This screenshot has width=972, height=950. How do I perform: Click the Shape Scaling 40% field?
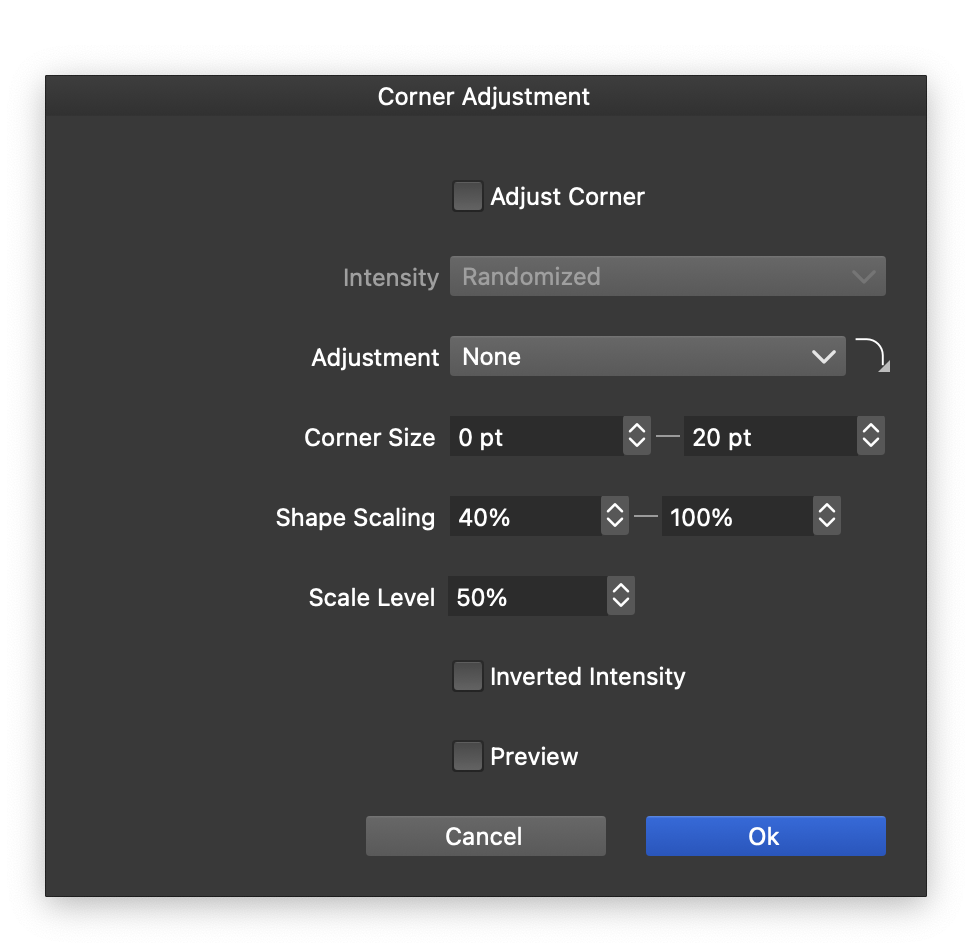coord(525,517)
